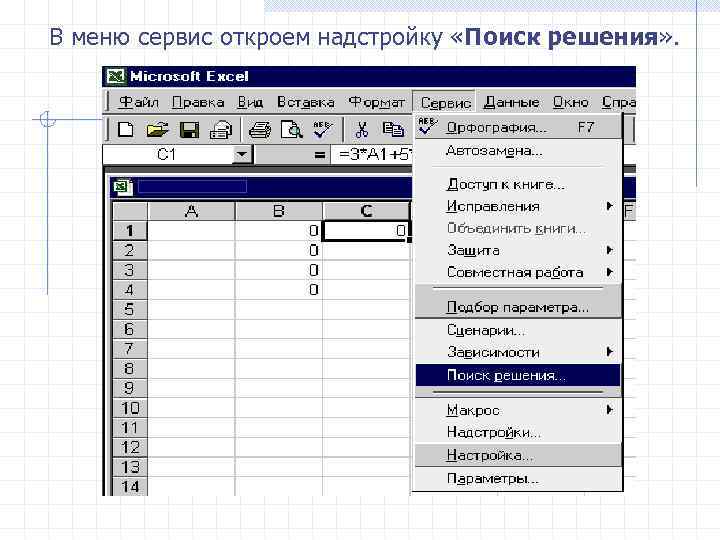Open the Name Box dropdown arrow
The image size is (720, 540).
coord(242,155)
